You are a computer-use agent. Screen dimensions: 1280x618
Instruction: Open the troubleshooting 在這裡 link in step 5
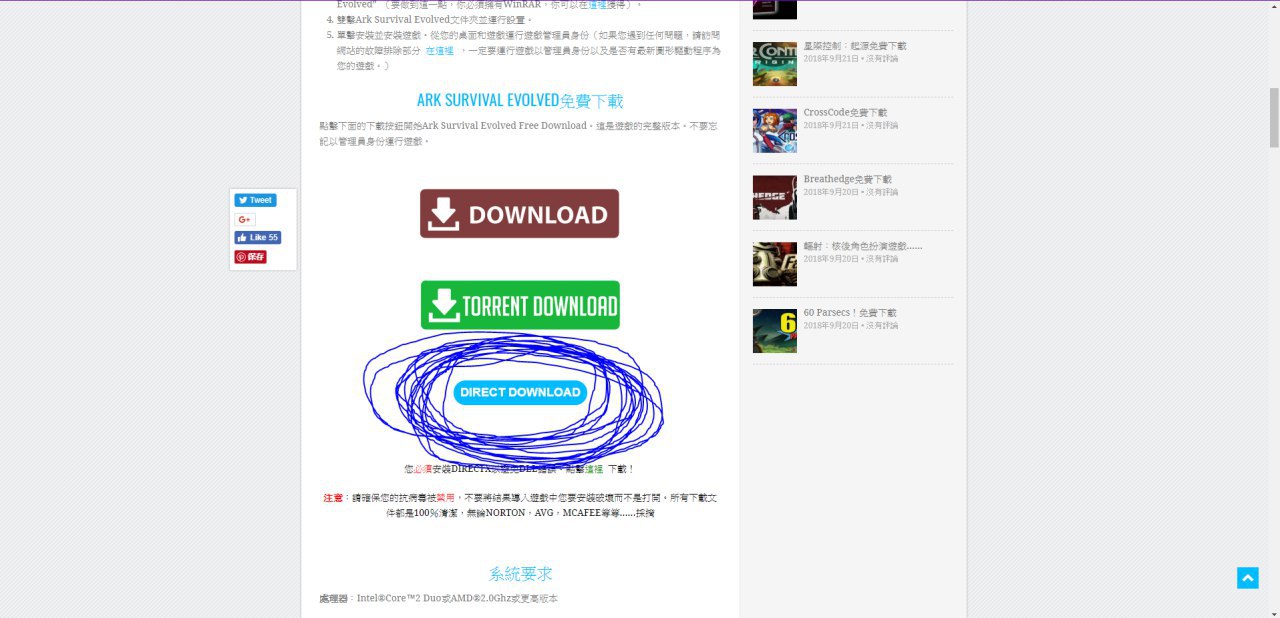[x=439, y=50]
